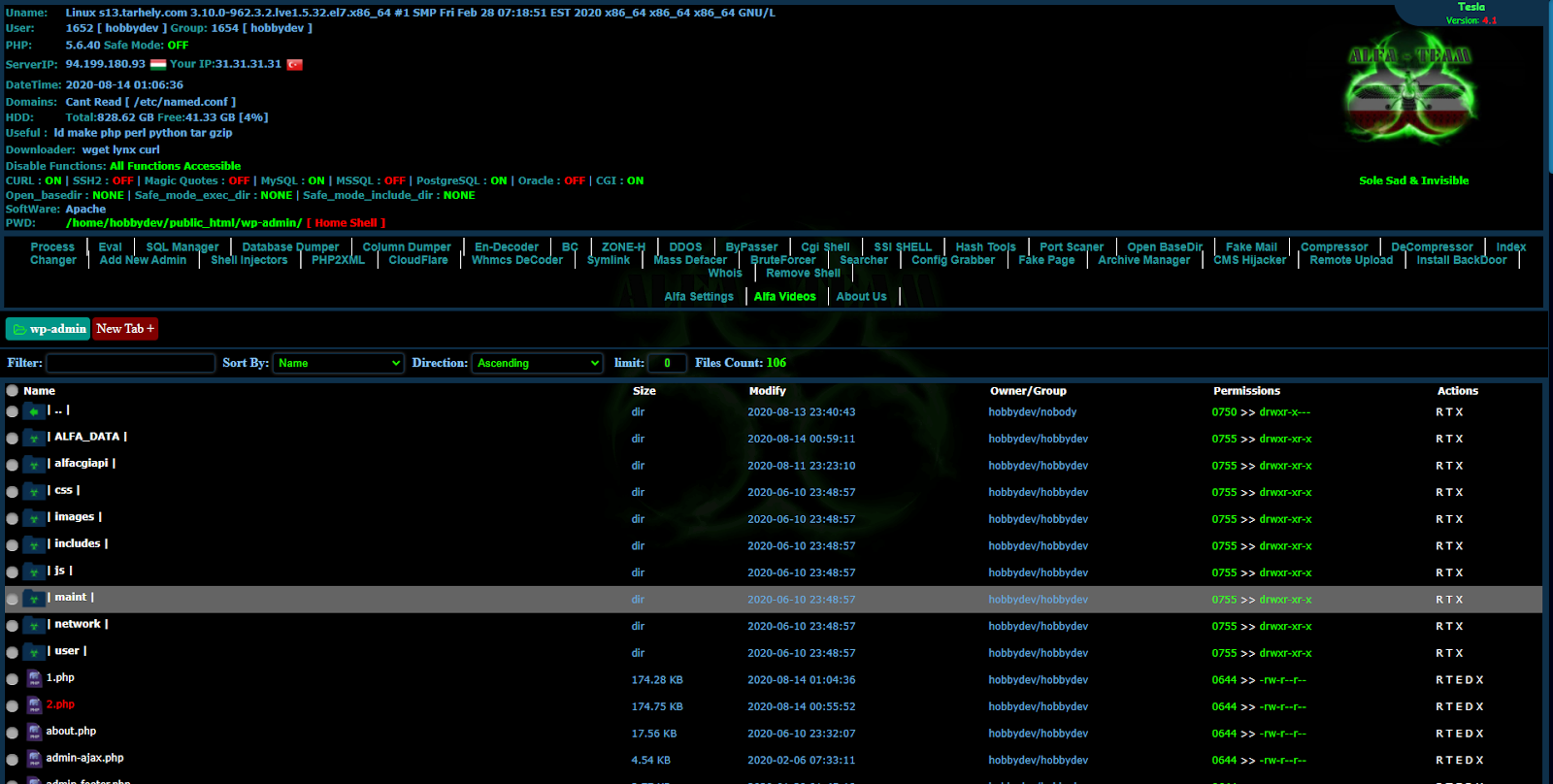
Task: Click the parent directory back-arrow icon
Action: coord(34,411)
